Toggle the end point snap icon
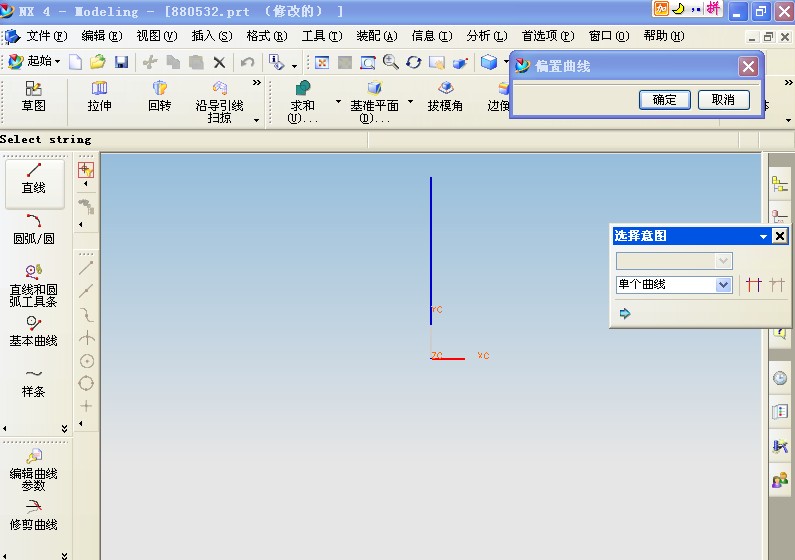The height and width of the screenshot is (560, 795). [86, 268]
